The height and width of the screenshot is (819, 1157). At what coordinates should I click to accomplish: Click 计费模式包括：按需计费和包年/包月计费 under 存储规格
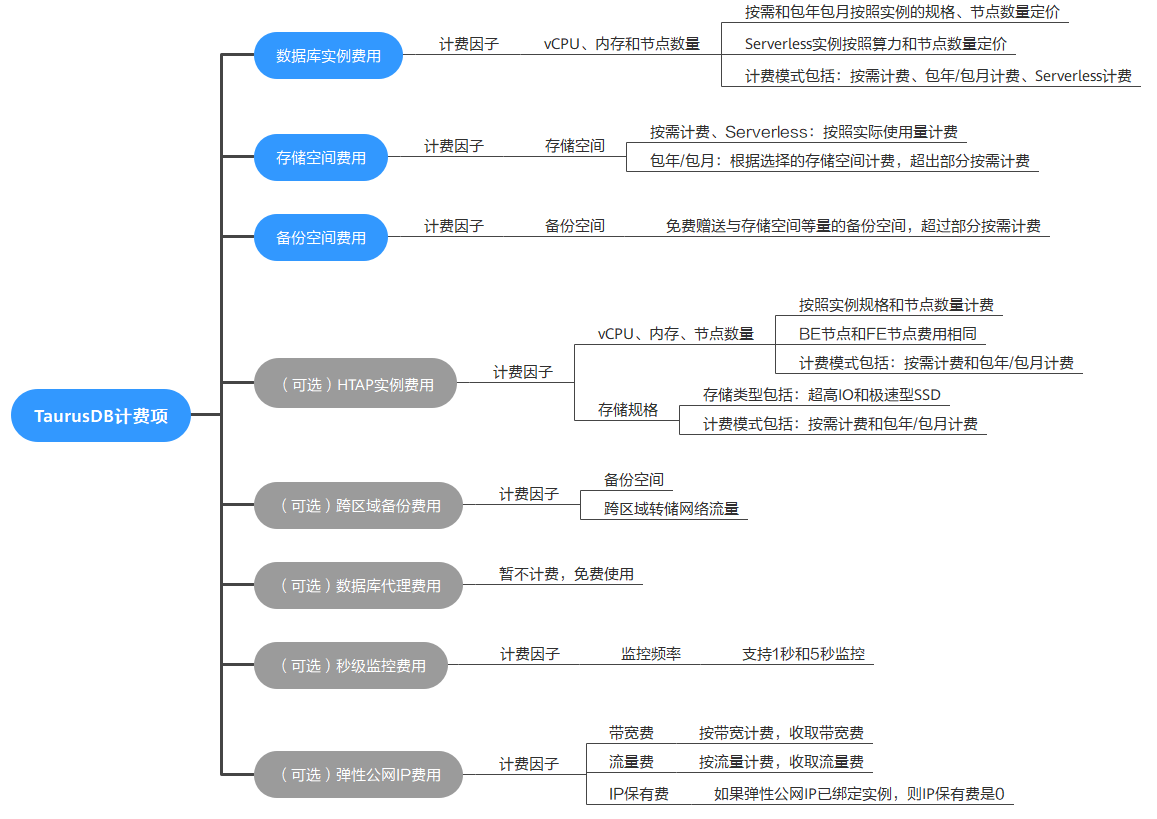point(840,424)
